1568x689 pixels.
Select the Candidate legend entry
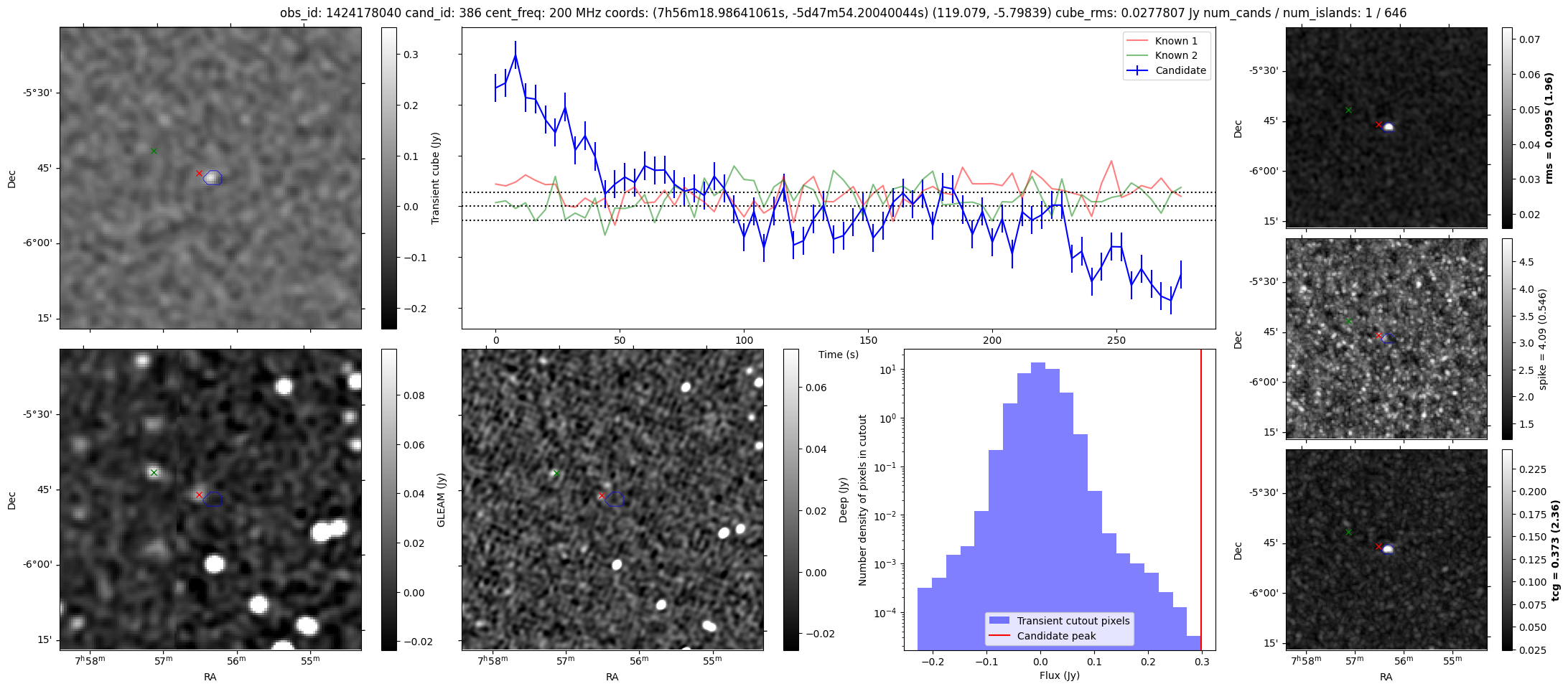pyautogui.click(x=1180, y=70)
